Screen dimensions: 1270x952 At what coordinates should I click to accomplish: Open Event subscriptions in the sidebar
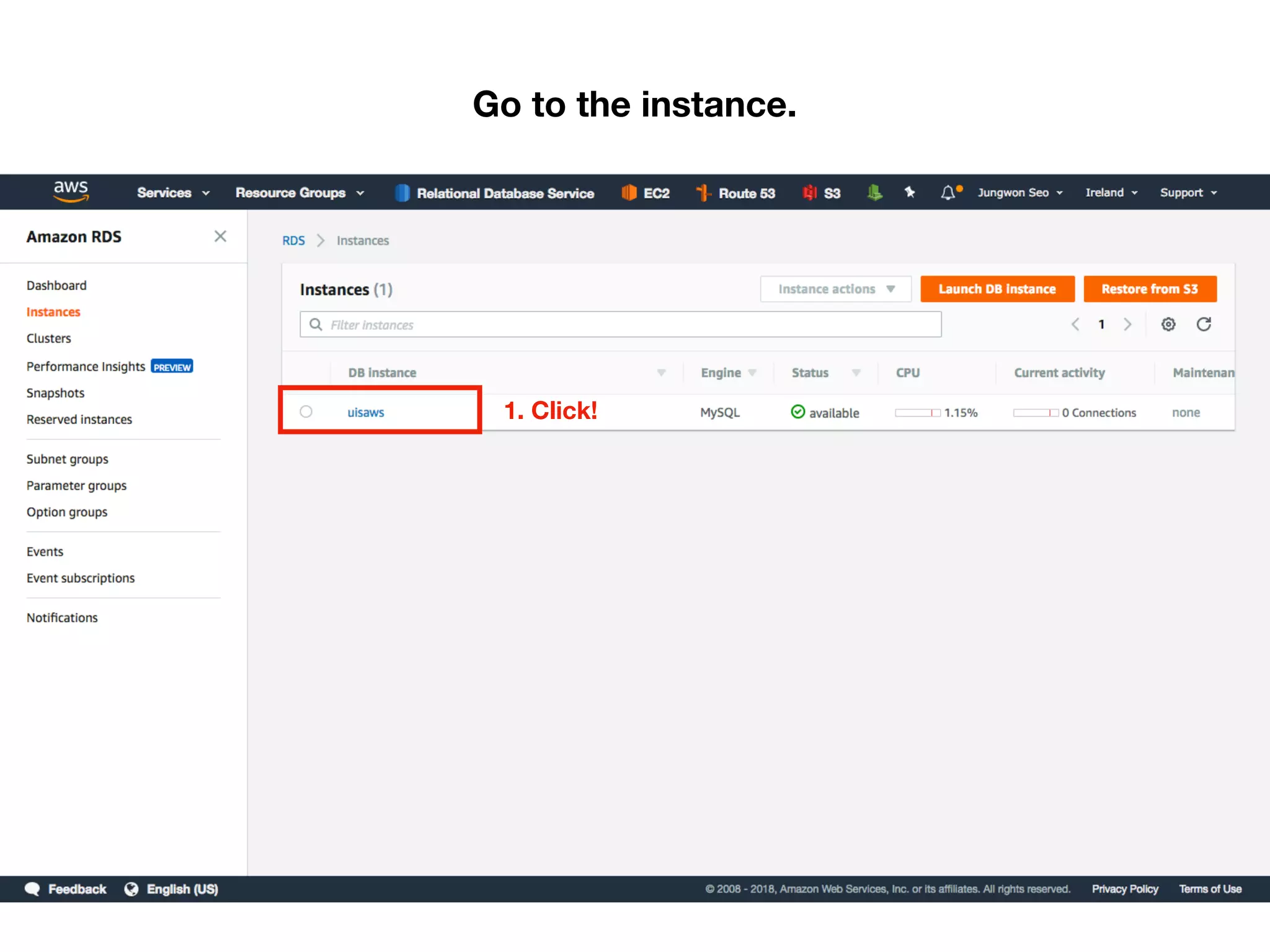81,578
